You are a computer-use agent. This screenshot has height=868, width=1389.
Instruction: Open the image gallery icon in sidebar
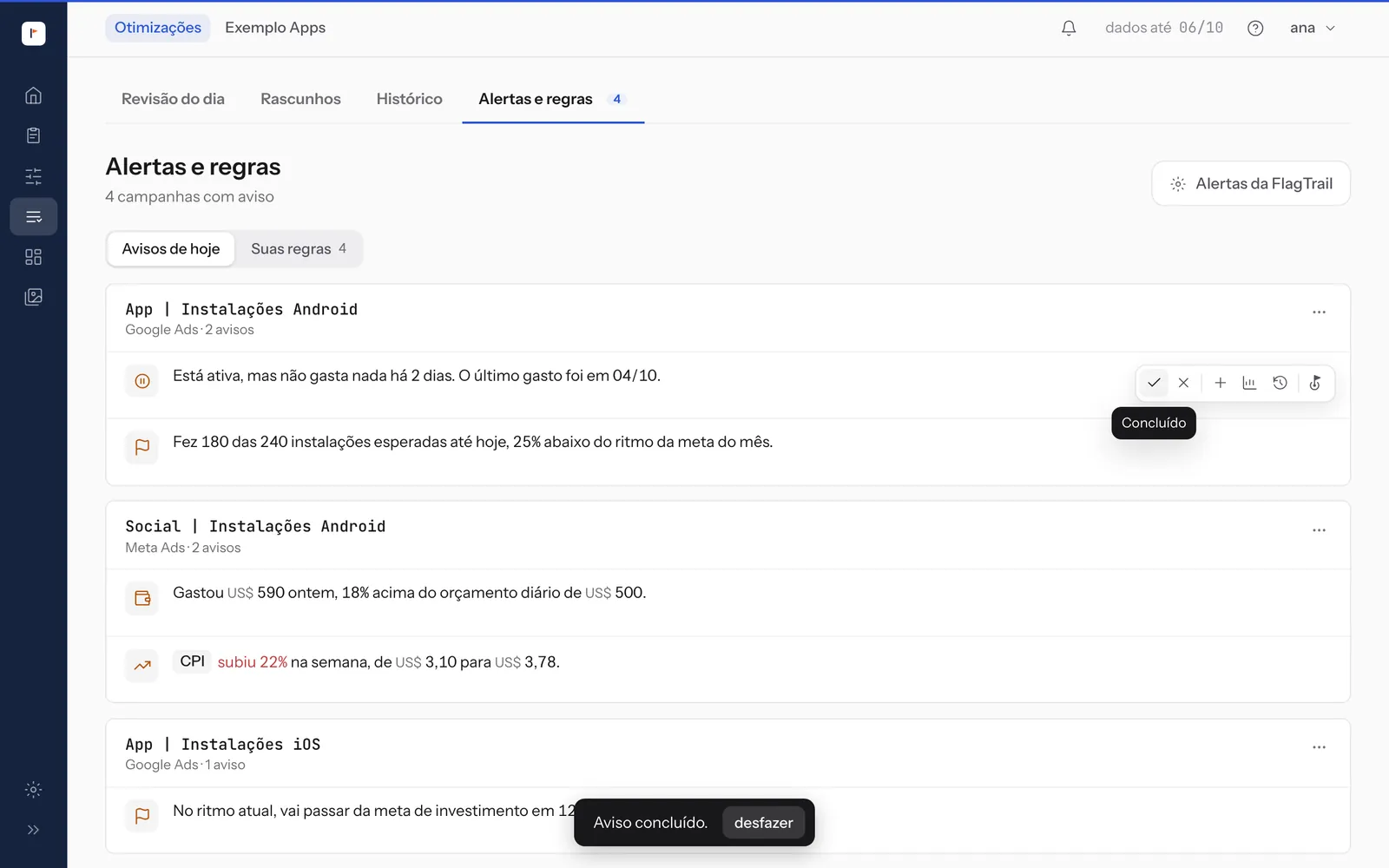point(33,297)
